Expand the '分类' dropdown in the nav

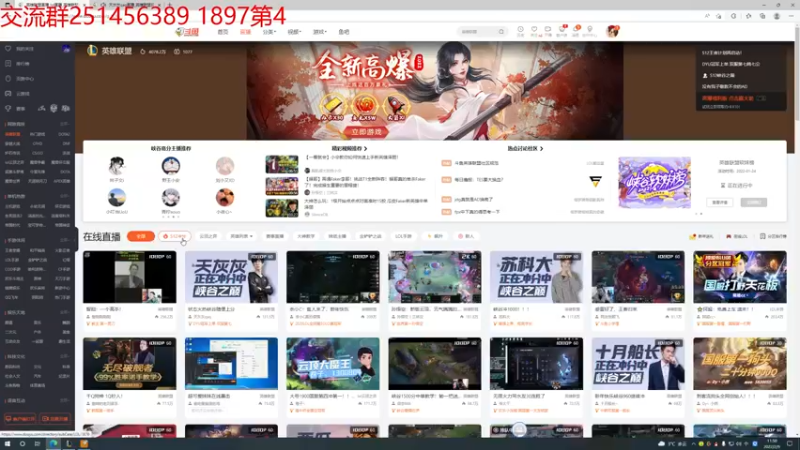pyautogui.click(x=269, y=32)
